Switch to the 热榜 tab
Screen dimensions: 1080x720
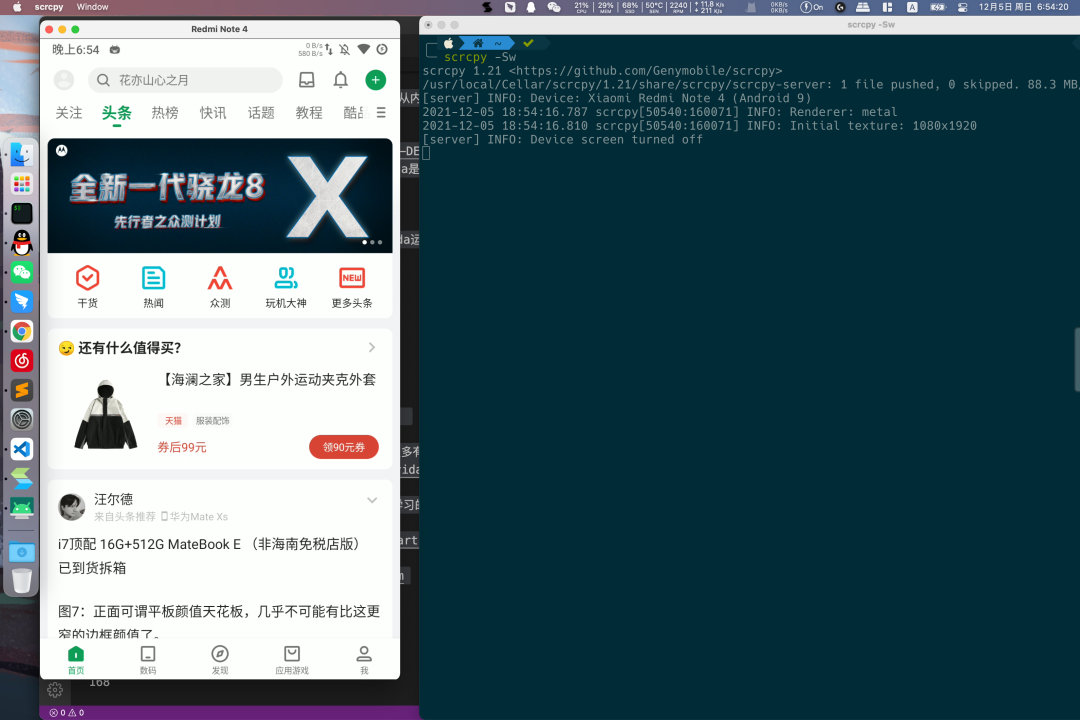165,113
